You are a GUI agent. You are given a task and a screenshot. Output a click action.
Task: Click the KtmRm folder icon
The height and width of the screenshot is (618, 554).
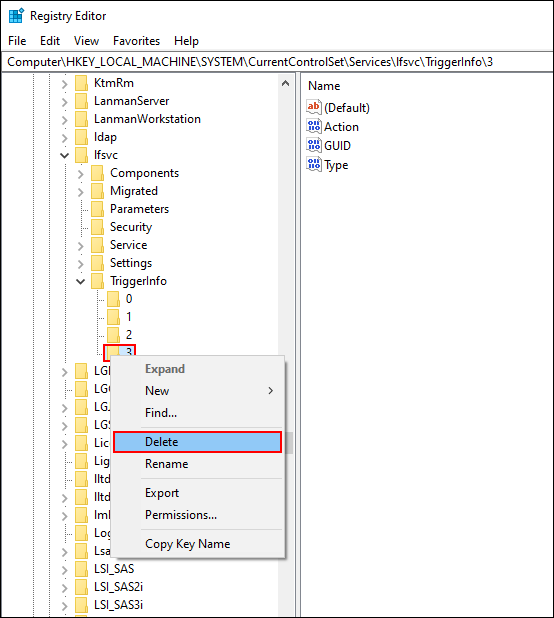tap(82, 83)
